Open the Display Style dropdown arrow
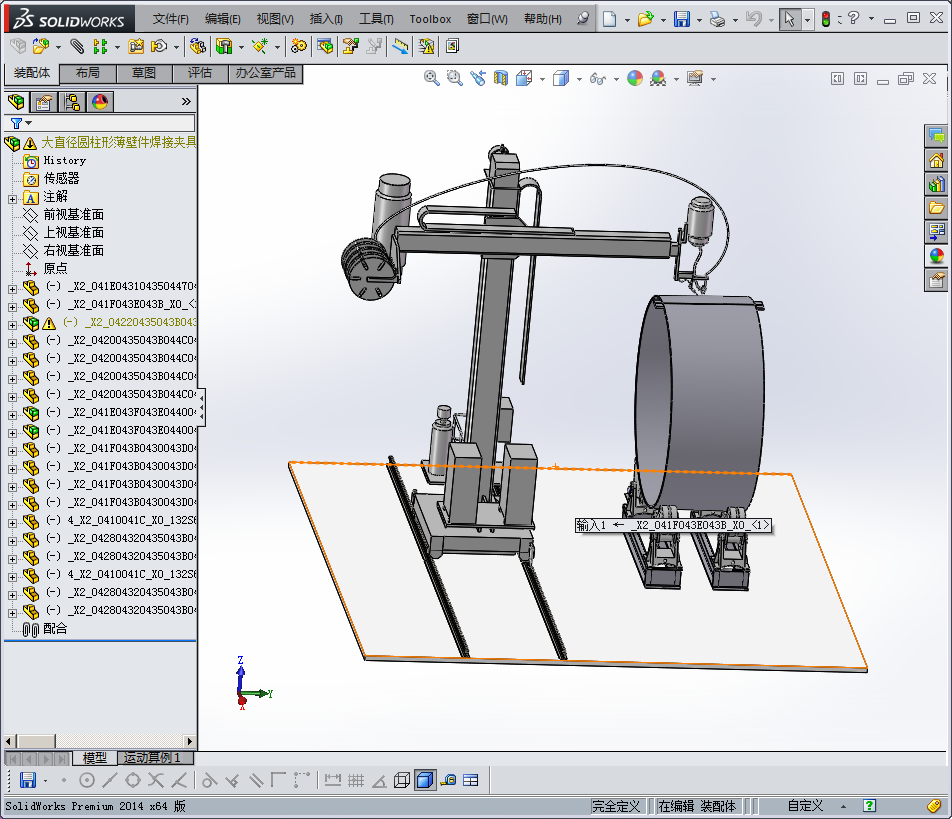 pyautogui.click(x=579, y=79)
